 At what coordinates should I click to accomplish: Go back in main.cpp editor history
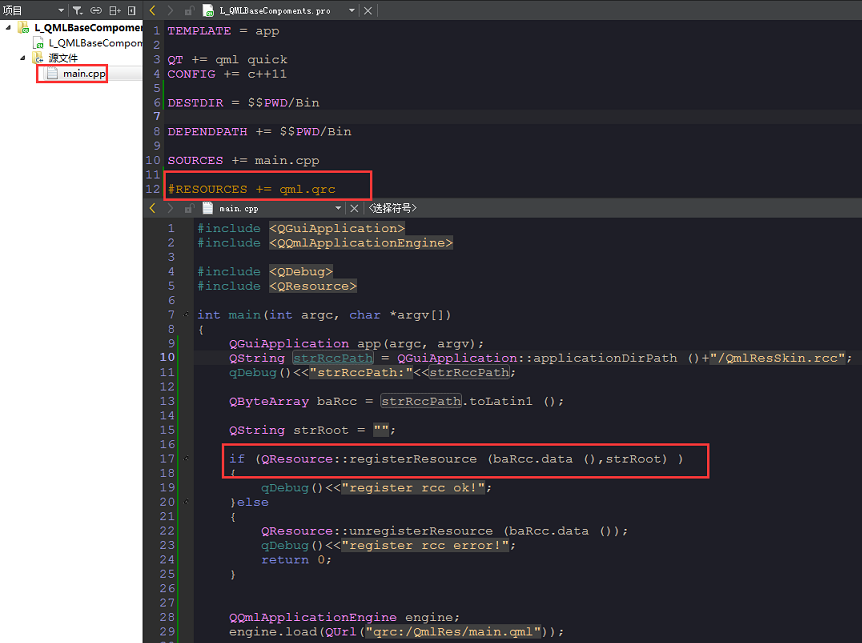tap(152, 208)
